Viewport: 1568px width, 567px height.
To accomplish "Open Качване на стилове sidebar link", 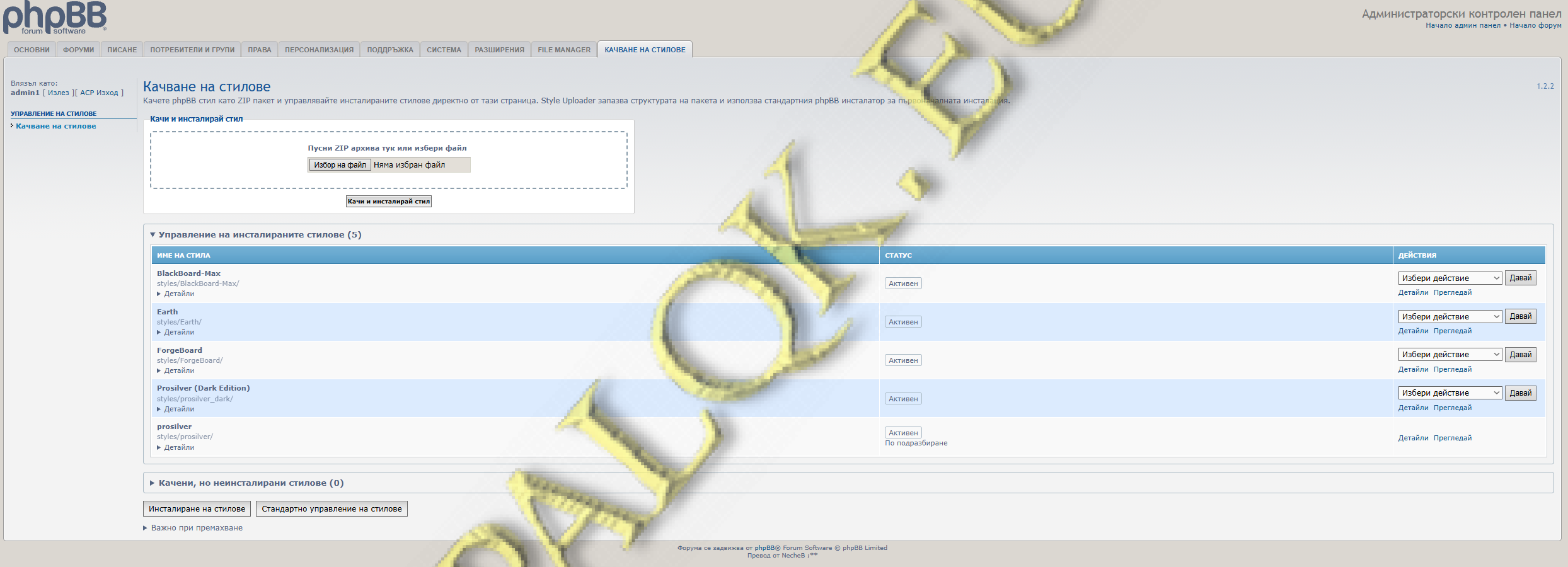I will tap(56, 126).
